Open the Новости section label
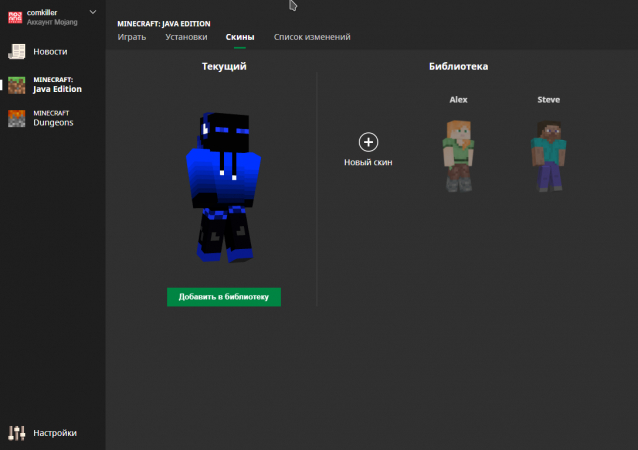 50,52
